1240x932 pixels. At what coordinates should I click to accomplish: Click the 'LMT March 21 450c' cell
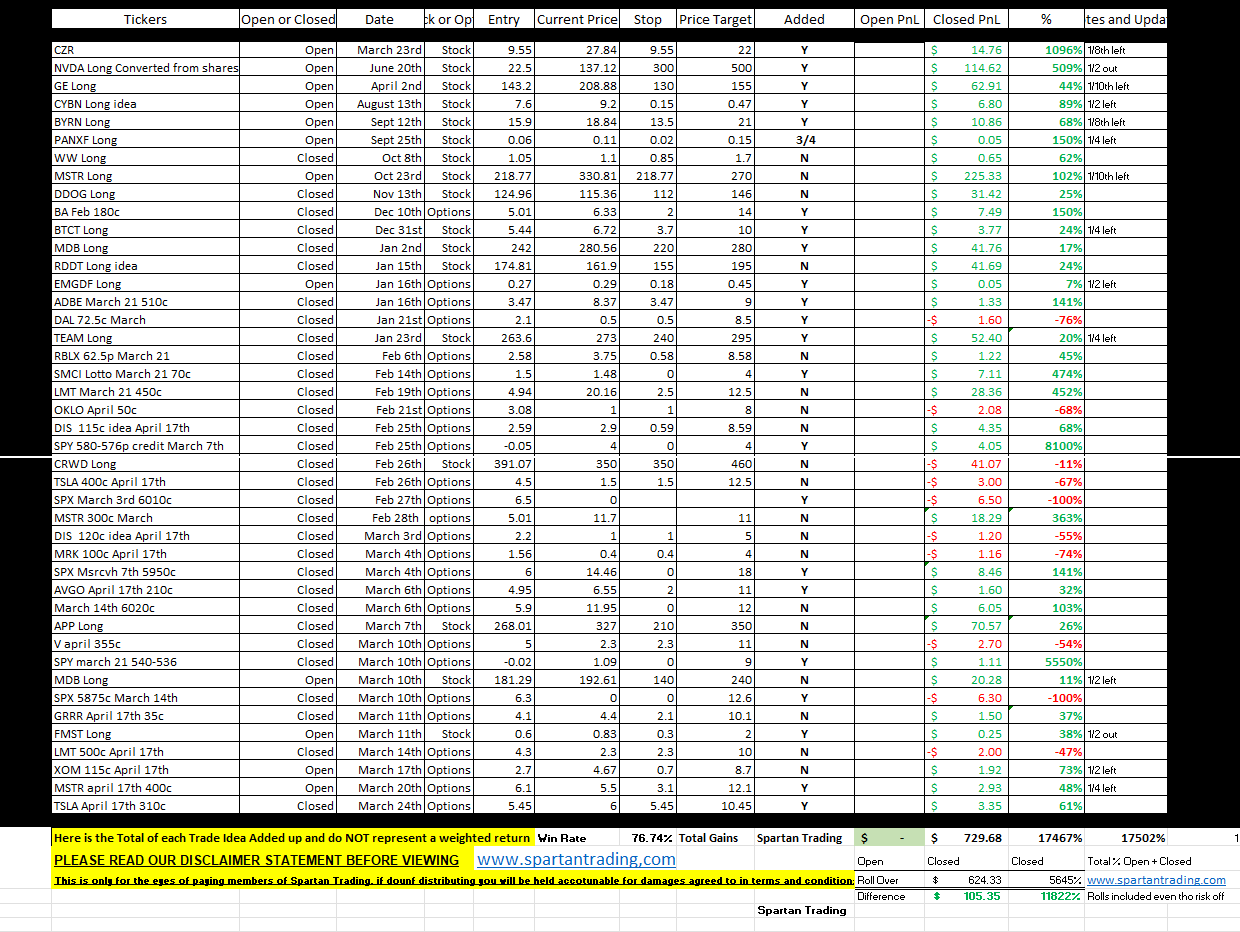pos(146,392)
